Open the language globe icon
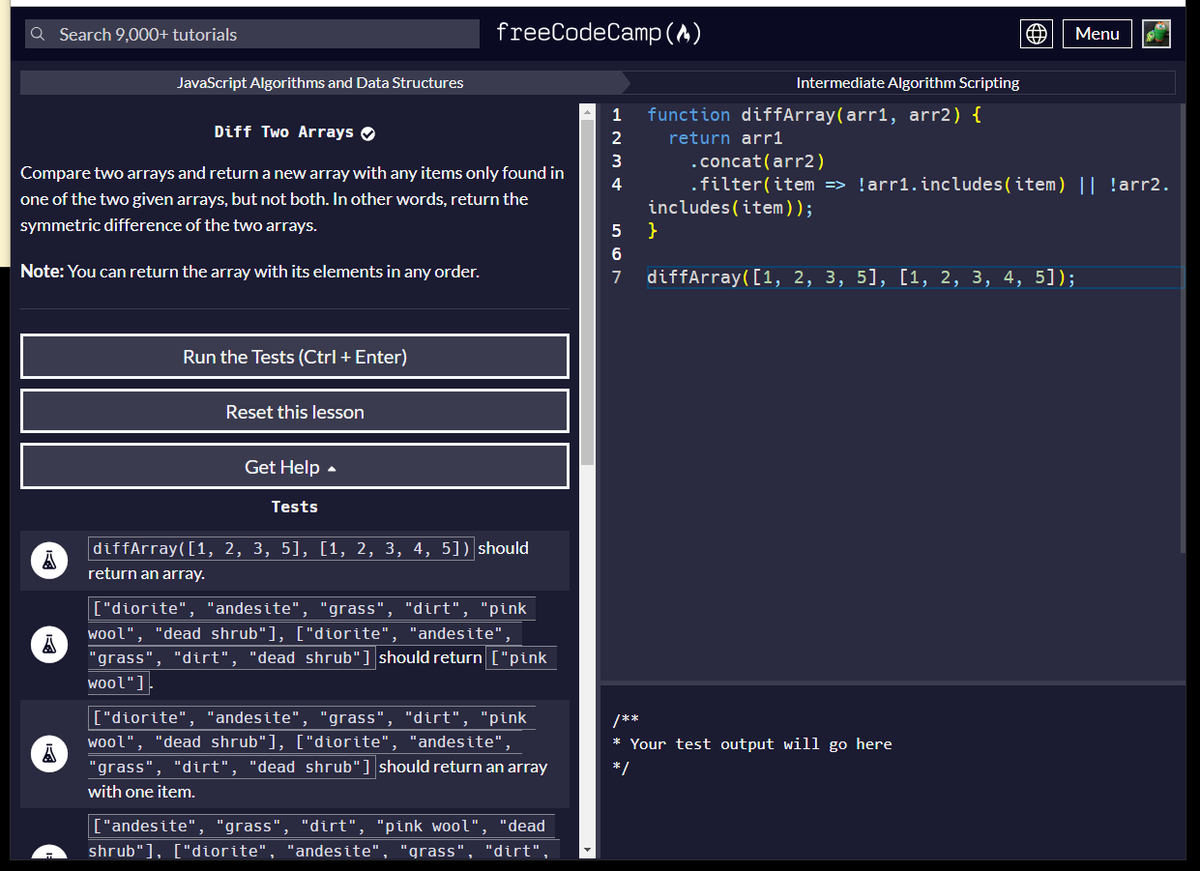Viewport: 1200px width, 871px height. click(1037, 34)
